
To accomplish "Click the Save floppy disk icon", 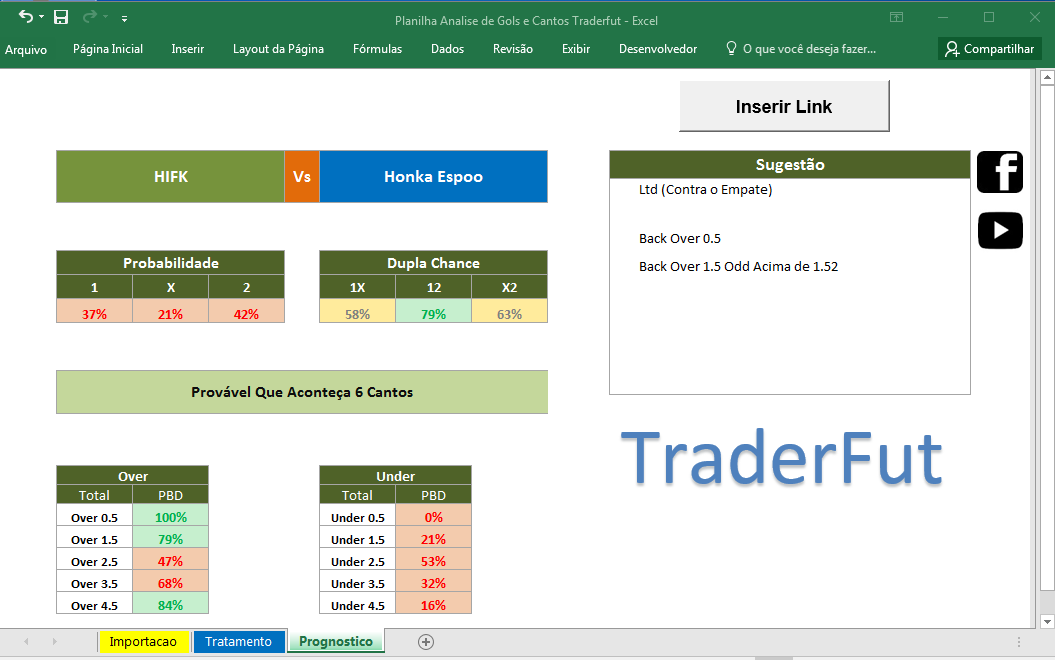I will (61, 17).
